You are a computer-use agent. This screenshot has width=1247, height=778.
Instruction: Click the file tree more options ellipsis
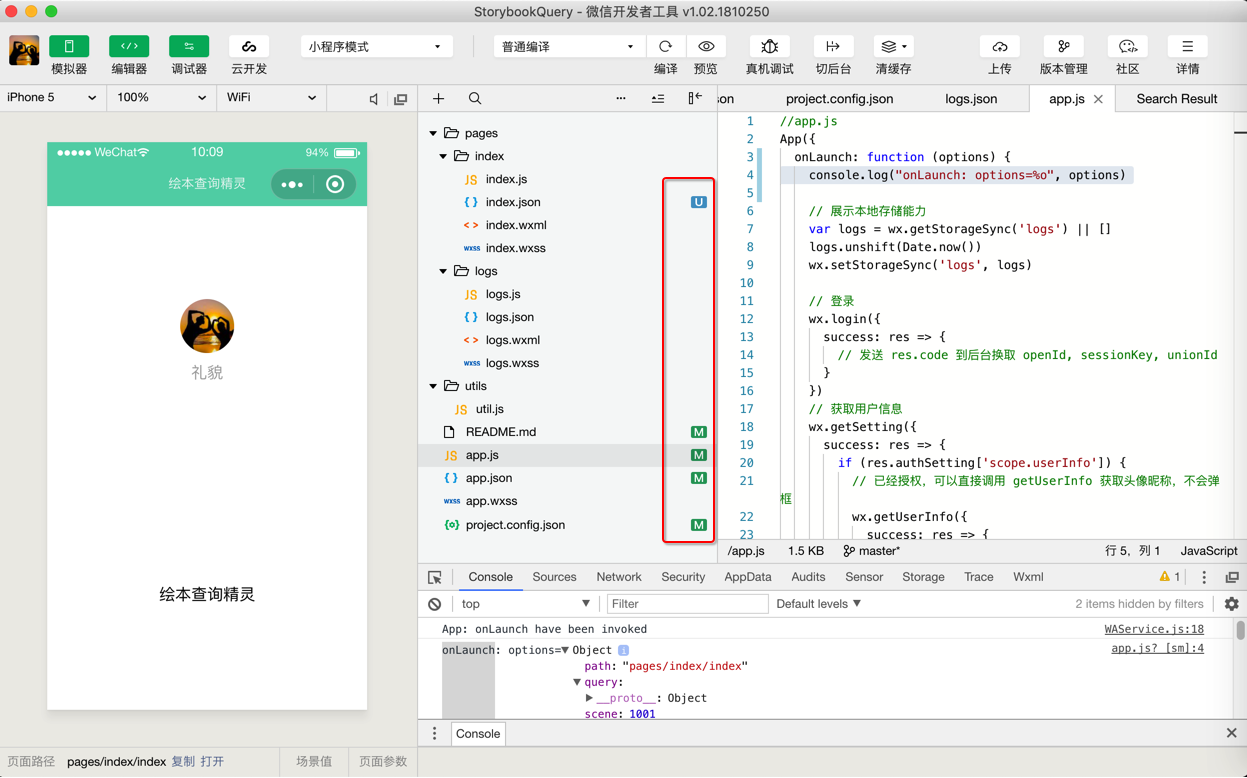point(621,99)
